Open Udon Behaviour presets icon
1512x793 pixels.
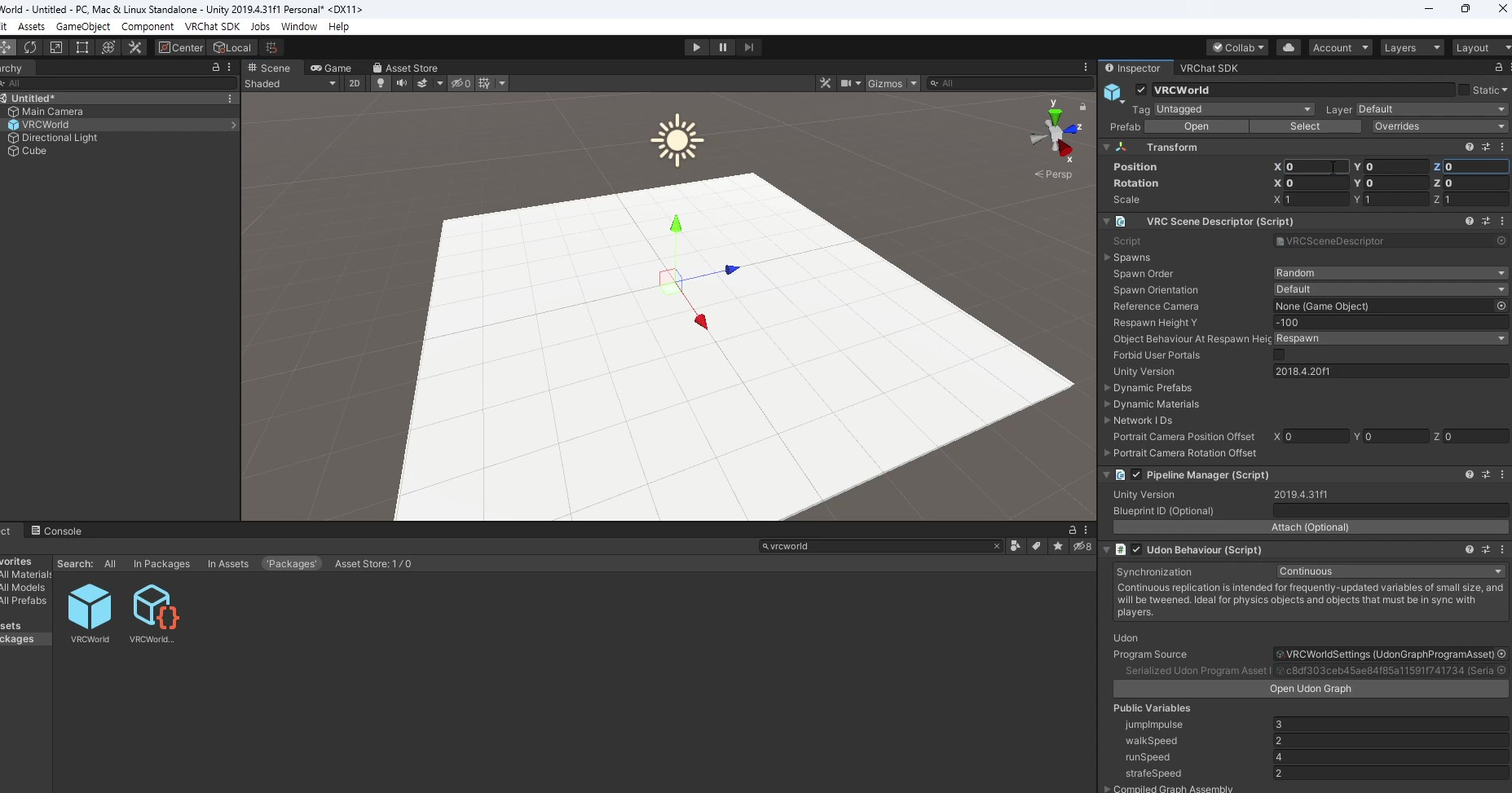point(1486,549)
